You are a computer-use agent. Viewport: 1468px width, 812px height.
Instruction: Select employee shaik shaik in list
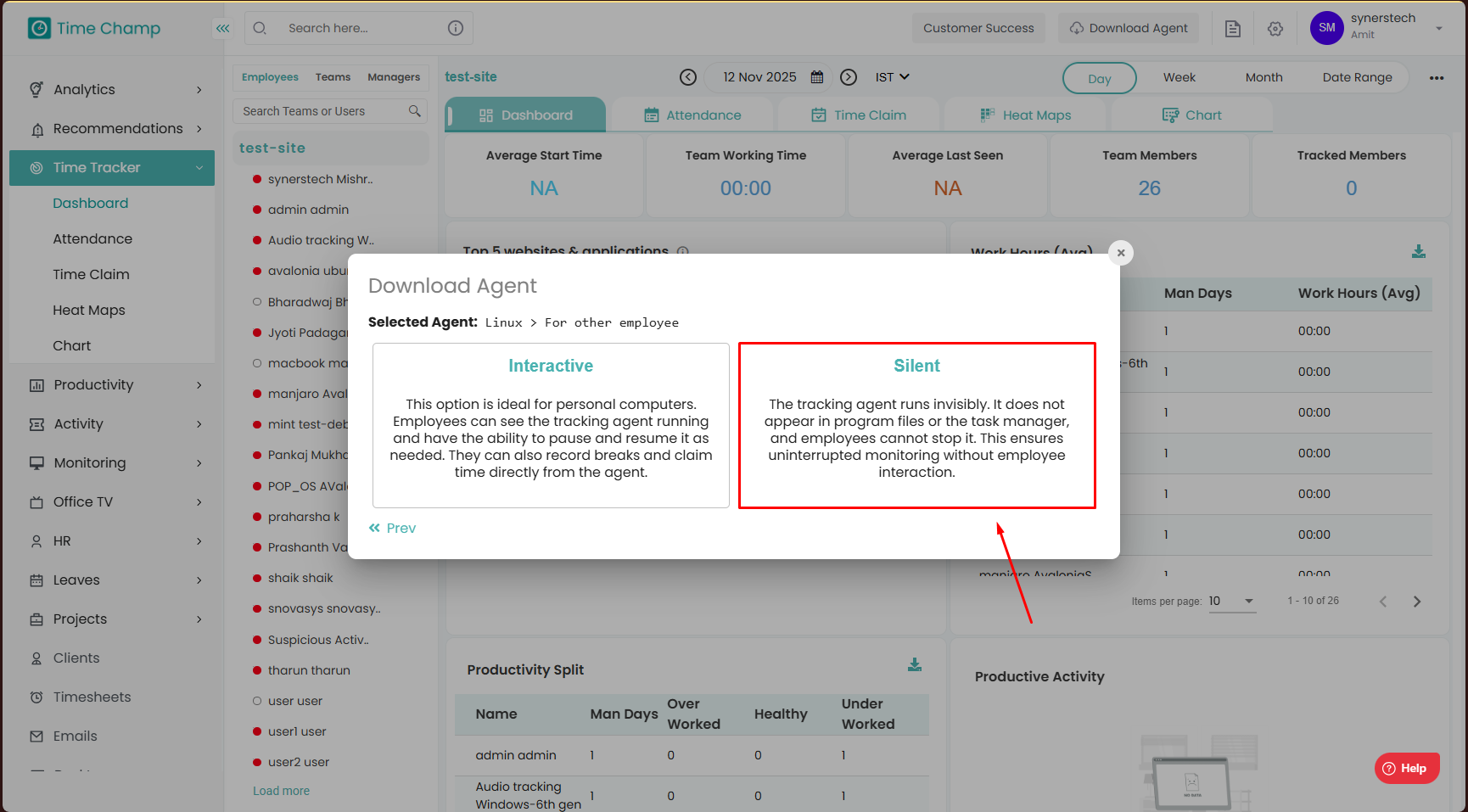pos(300,578)
